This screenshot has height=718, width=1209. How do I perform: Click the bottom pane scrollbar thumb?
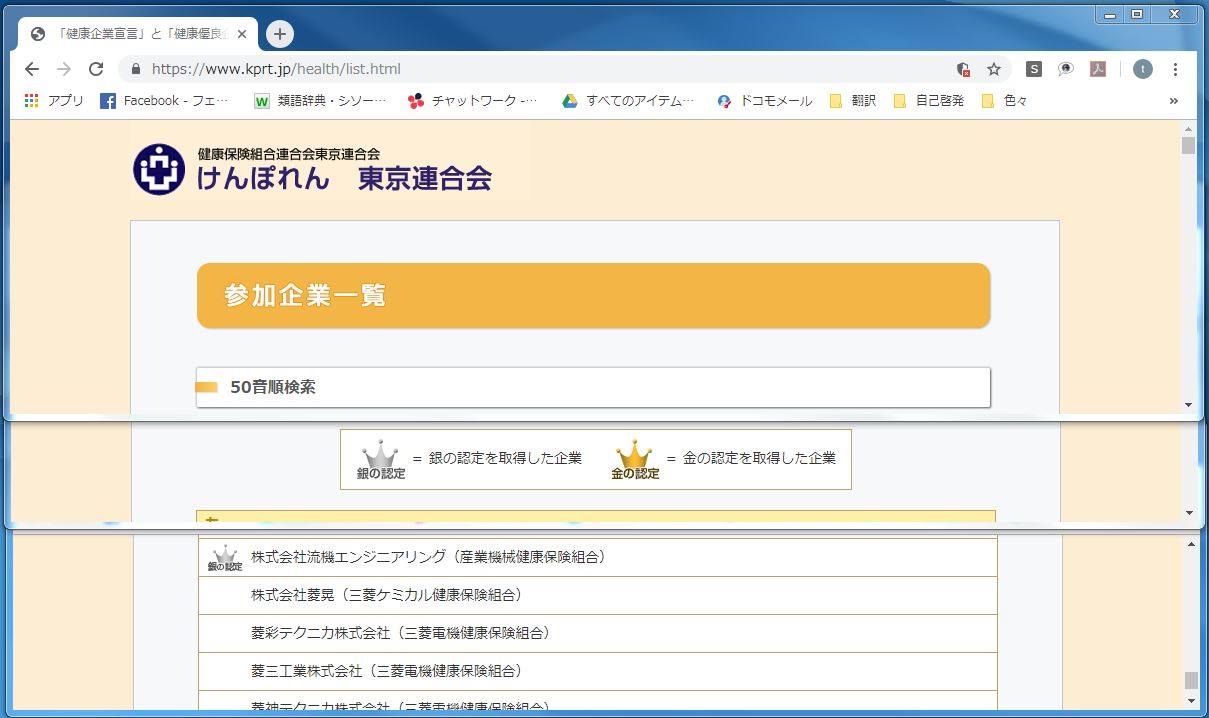1190,680
